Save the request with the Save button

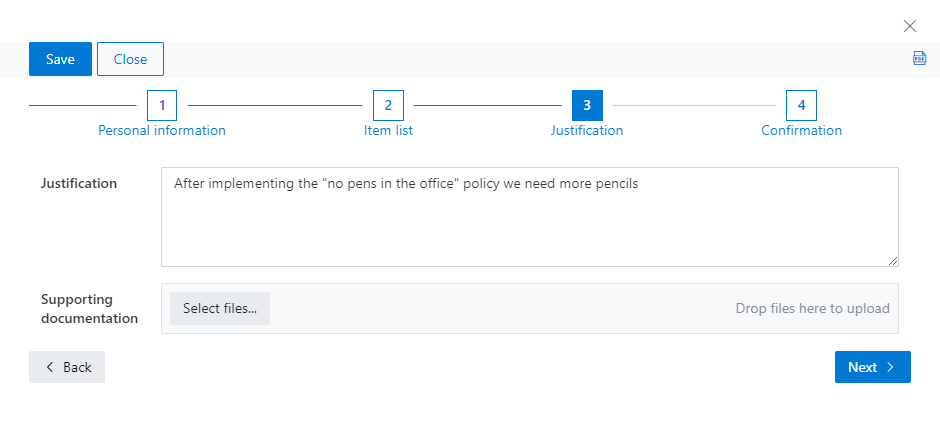[x=61, y=59]
